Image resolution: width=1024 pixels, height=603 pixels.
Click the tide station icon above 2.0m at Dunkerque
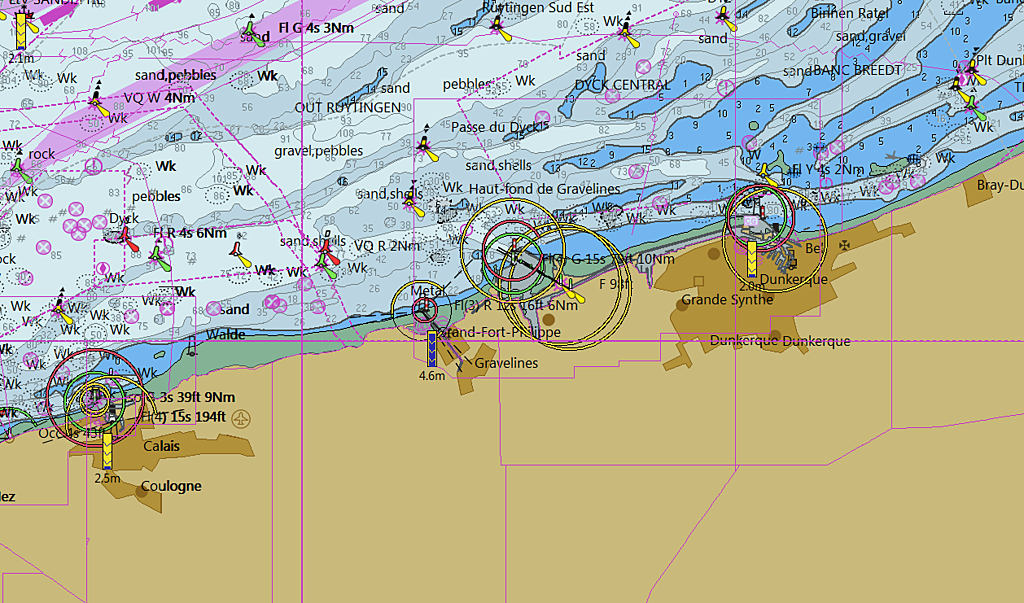pos(752,260)
